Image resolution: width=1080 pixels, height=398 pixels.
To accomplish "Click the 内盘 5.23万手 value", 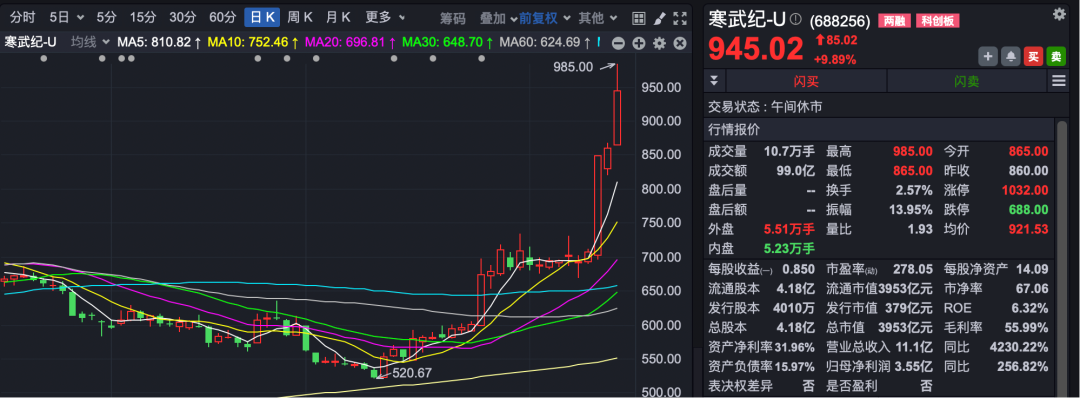I will pos(789,248).
